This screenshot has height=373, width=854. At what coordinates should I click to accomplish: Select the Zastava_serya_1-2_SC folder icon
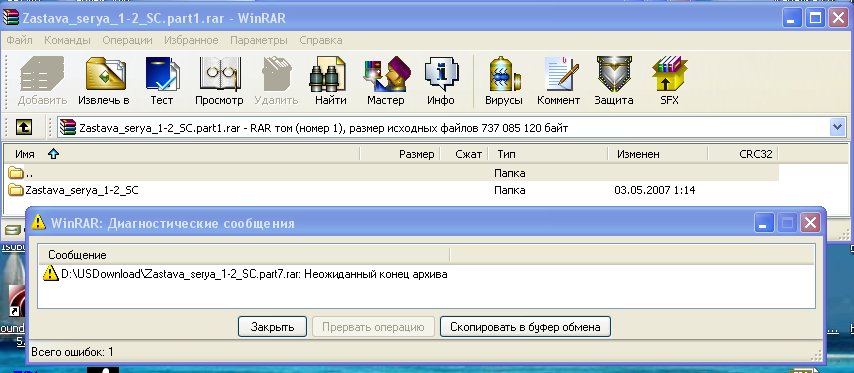(16, 191)
